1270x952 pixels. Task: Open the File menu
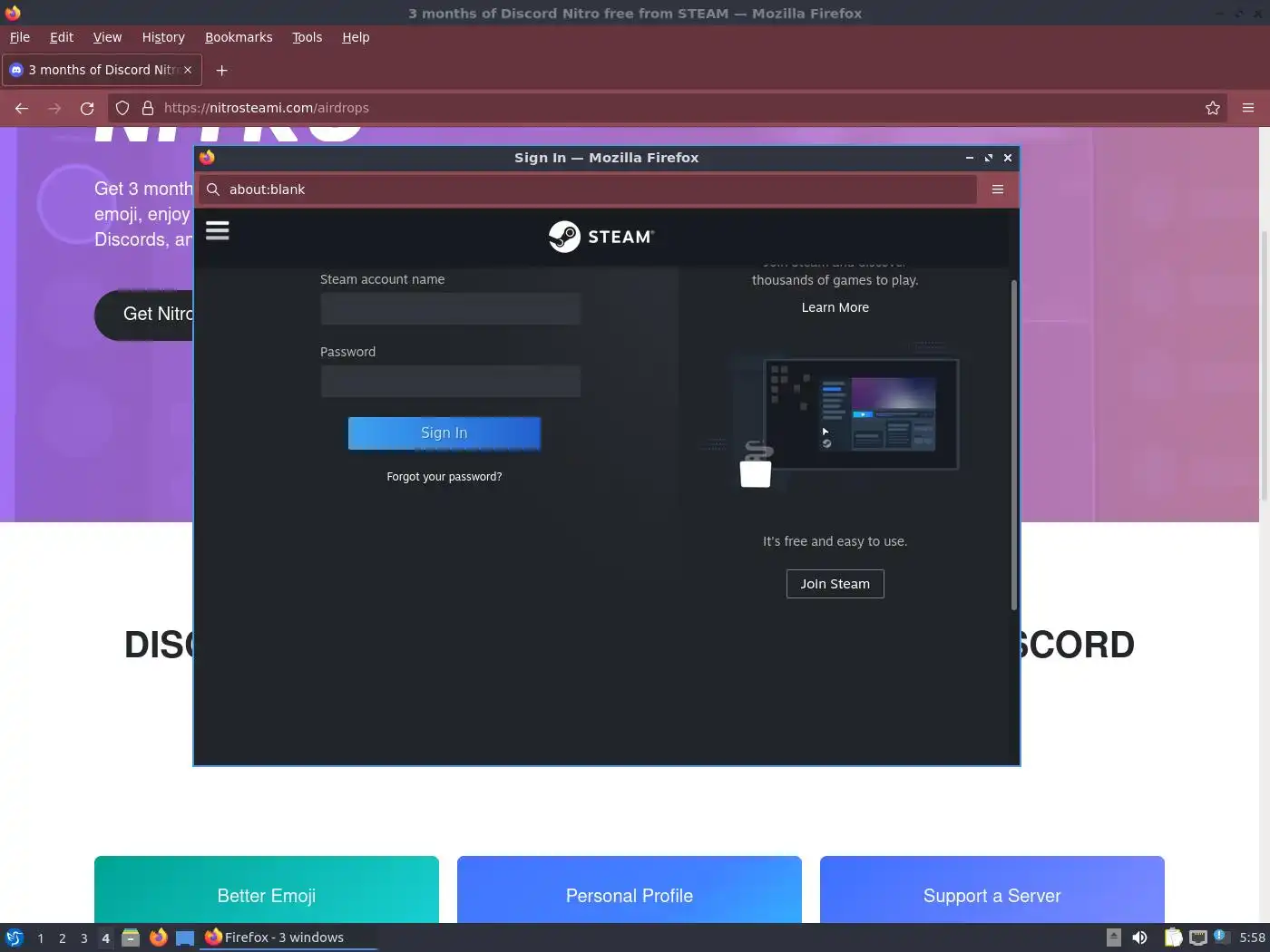20,37
